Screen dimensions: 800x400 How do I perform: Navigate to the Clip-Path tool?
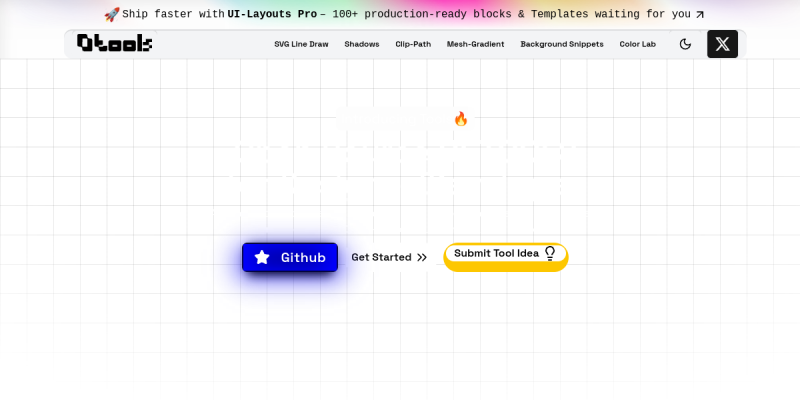point(413,44)
